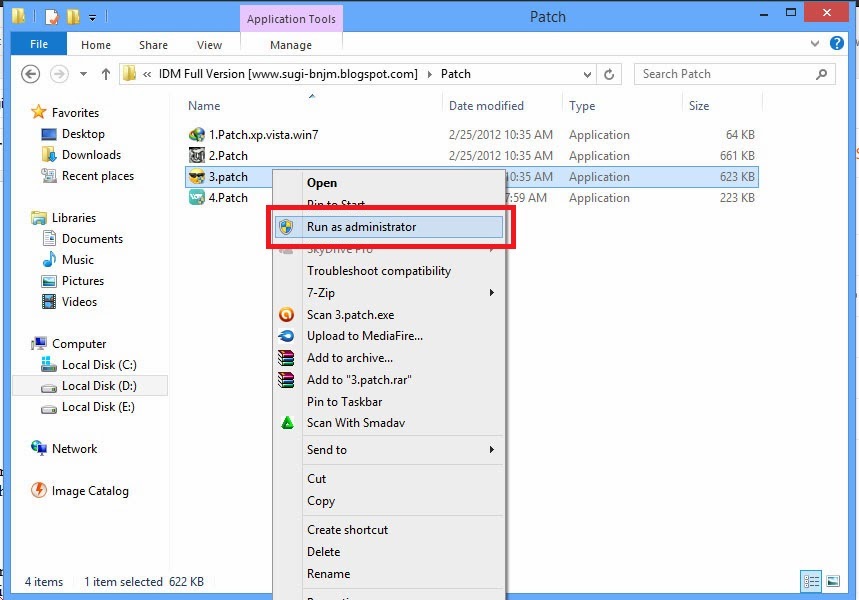This screenshot has height=600, width=859.
Task: Choose Delete in context menu
Action: [388, 552]
